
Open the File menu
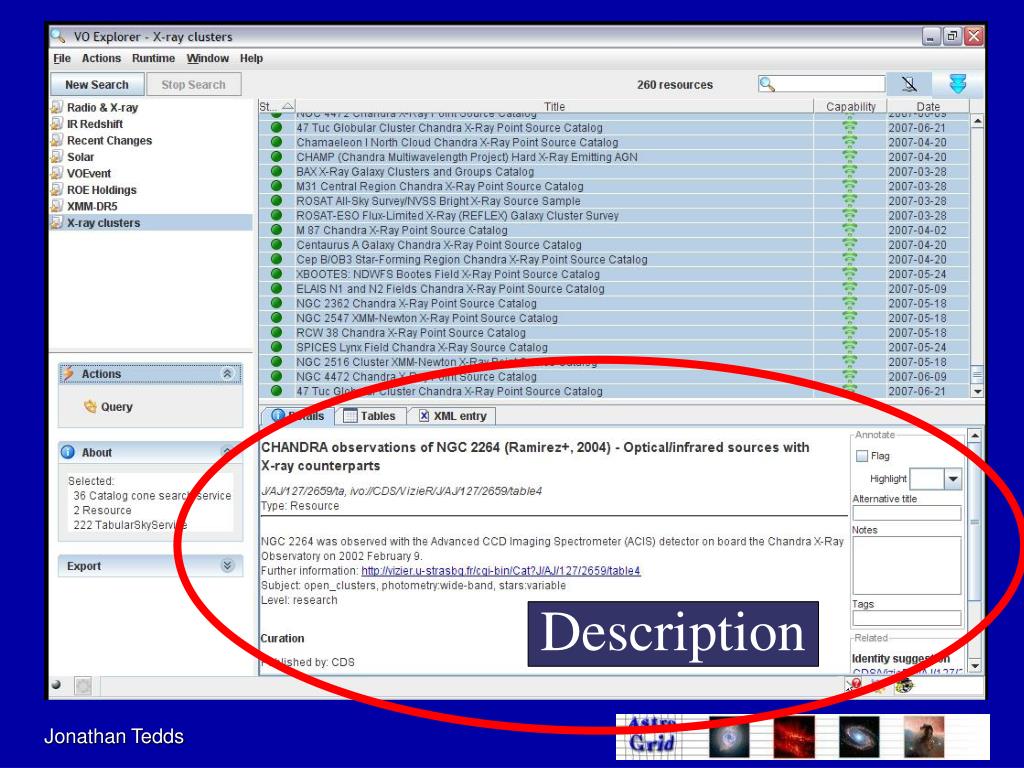[62, 58]
